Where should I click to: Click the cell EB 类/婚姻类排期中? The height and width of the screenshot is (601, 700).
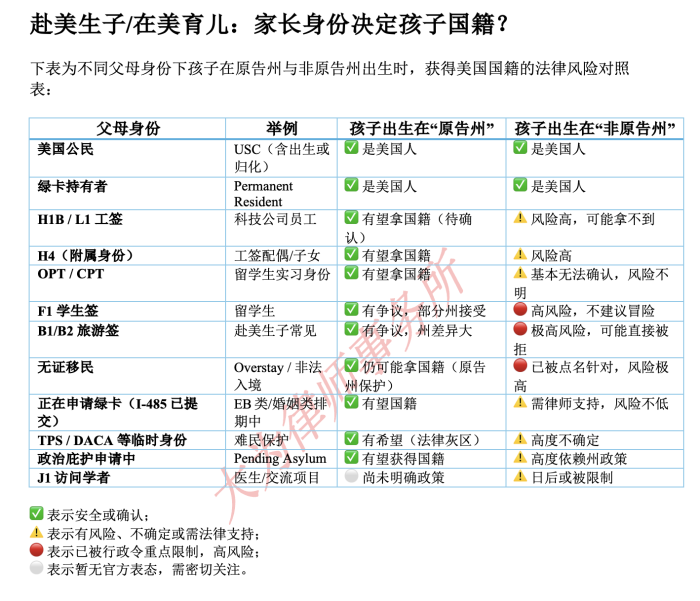point(280,412)
